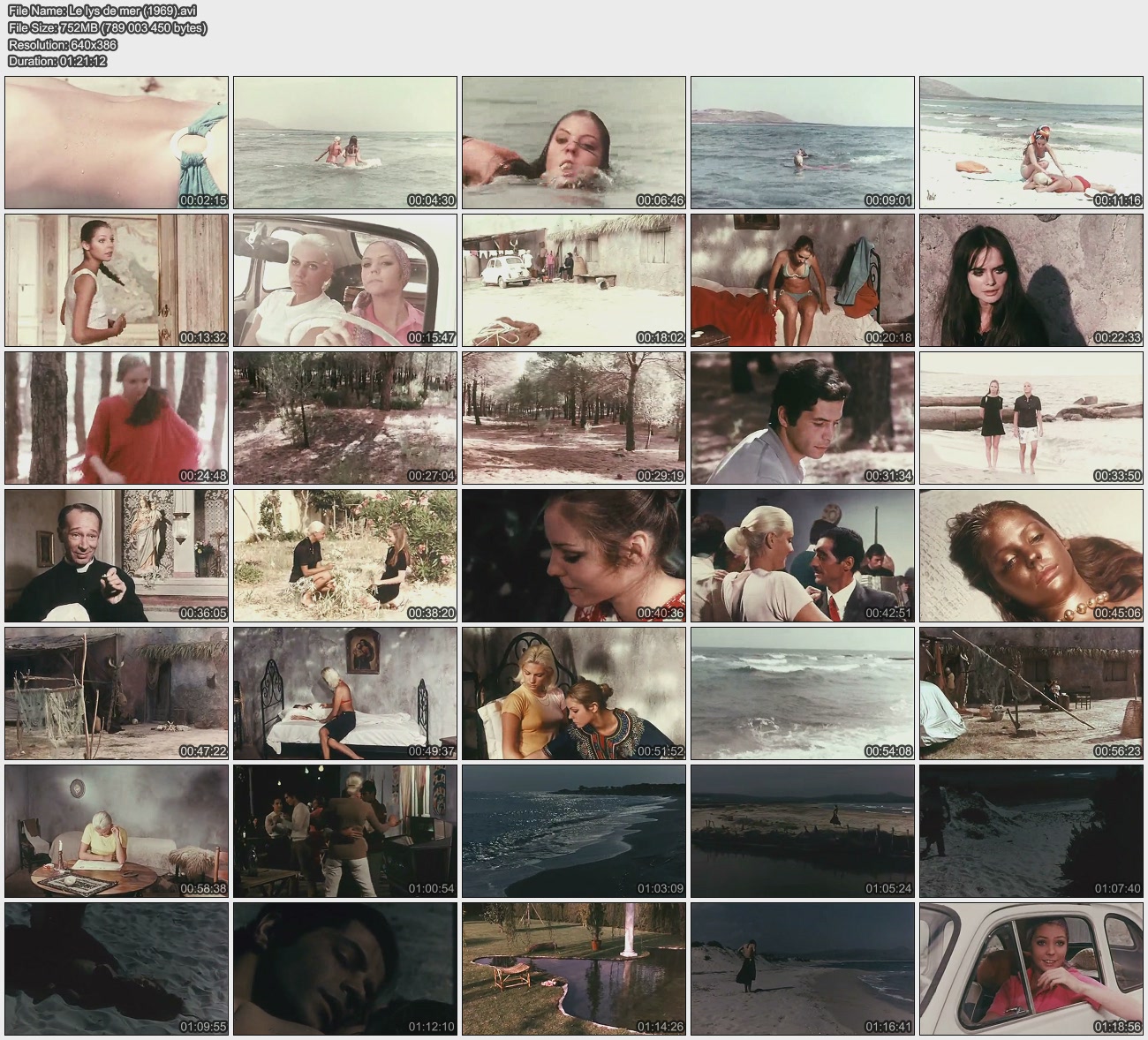
Task: Click the white car village frame at 00:18:02
Action: (x=574, y=281)
